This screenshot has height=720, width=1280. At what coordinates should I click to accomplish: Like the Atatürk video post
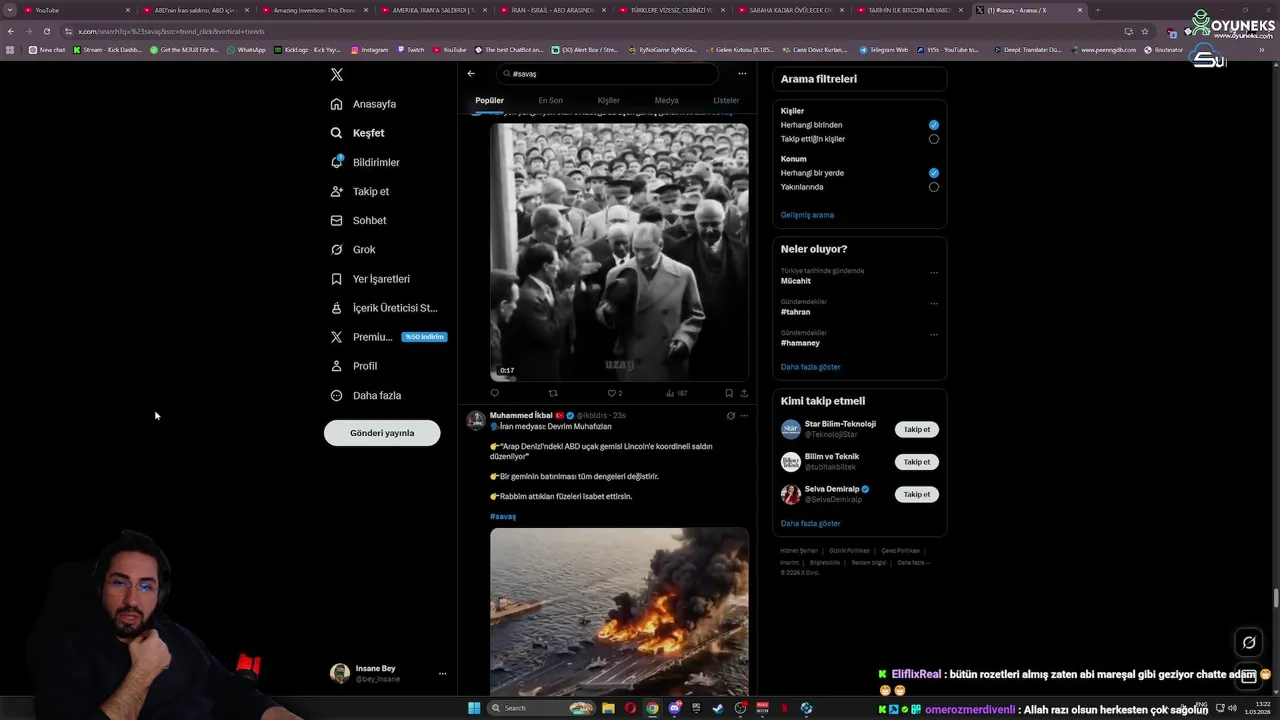[614, 393]
